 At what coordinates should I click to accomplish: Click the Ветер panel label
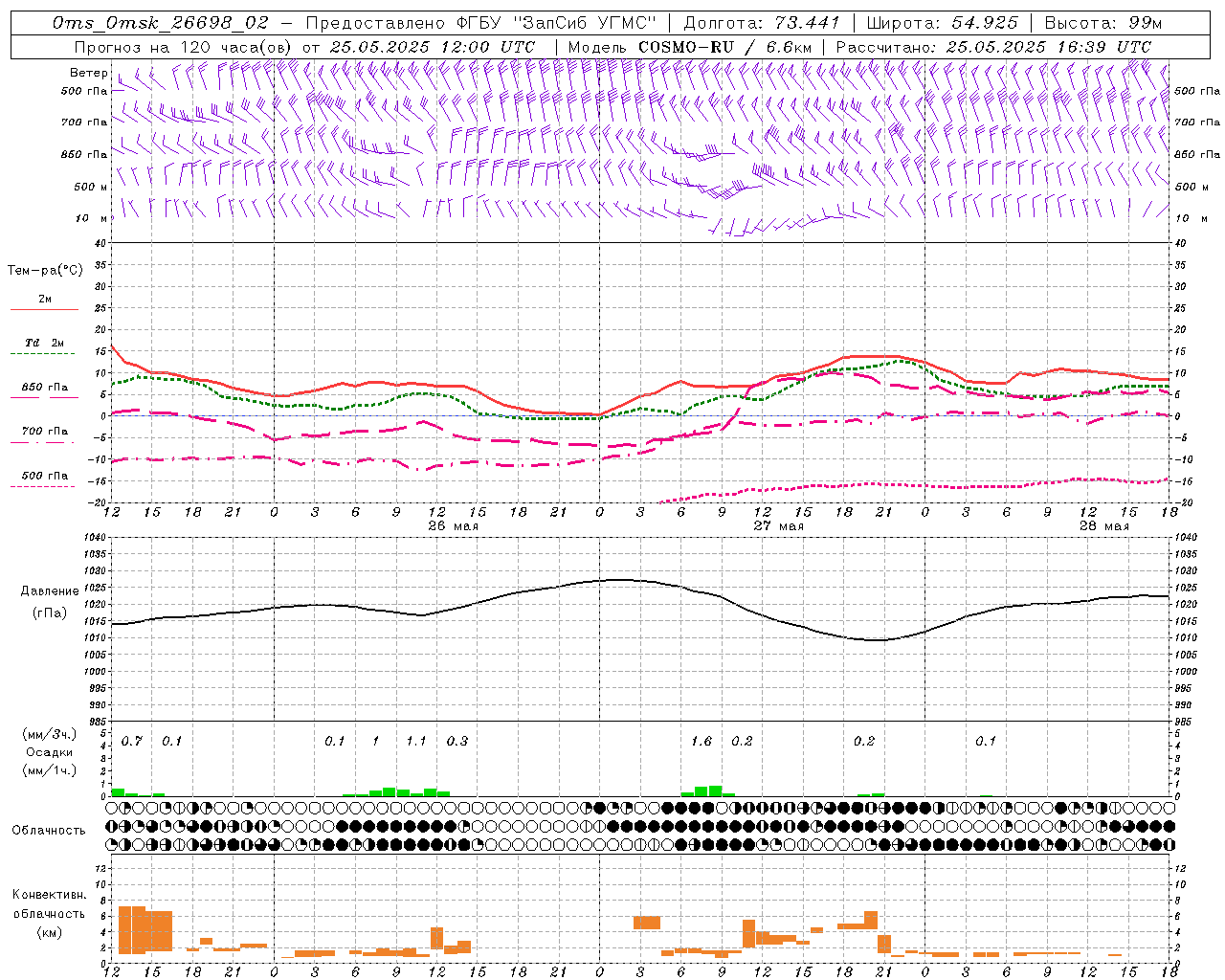coord(88,73)
